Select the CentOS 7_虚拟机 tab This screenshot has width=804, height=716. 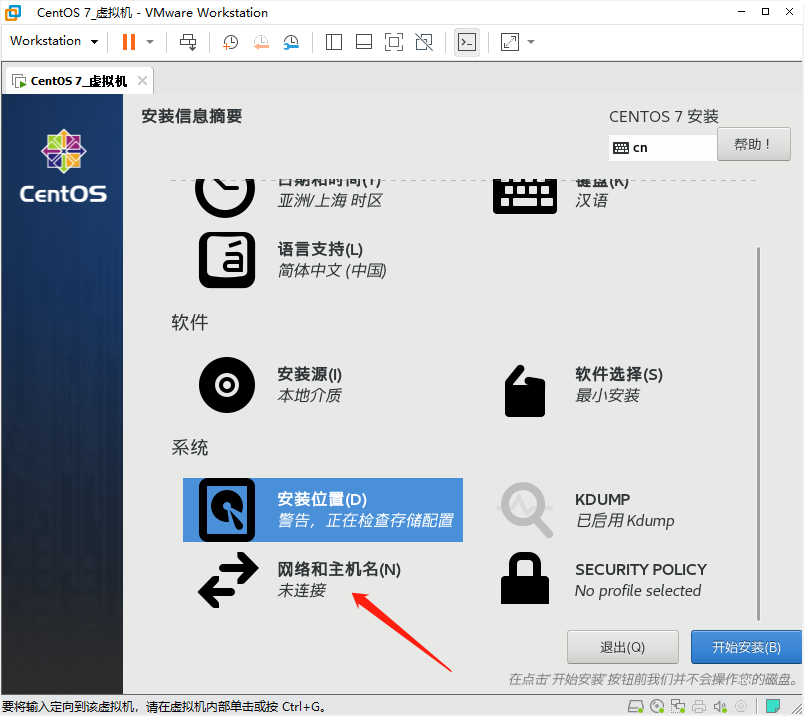pos(78,81)
